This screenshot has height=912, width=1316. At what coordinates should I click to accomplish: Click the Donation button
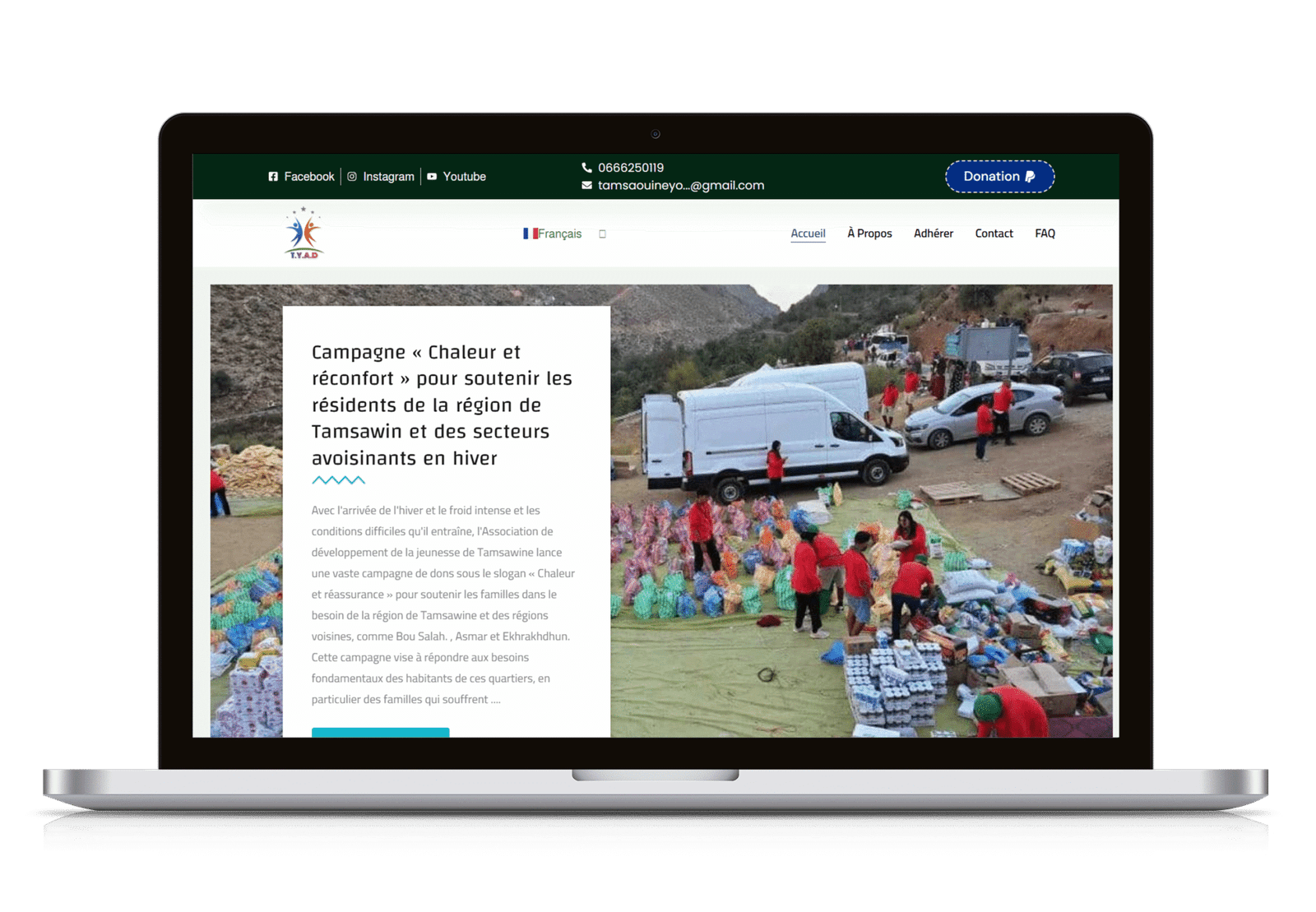point(999,177)
